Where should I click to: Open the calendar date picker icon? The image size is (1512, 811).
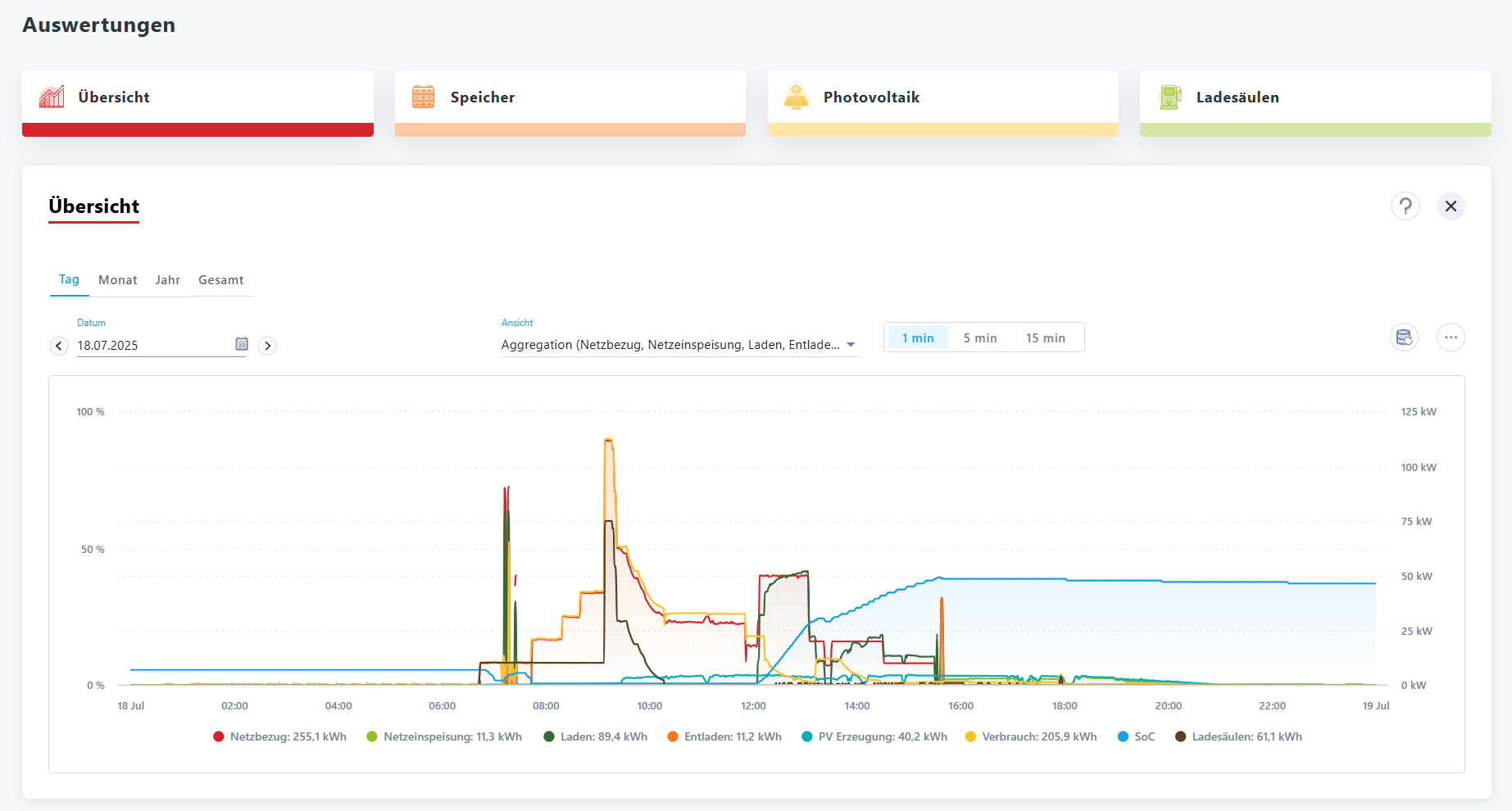coord(242,344)
